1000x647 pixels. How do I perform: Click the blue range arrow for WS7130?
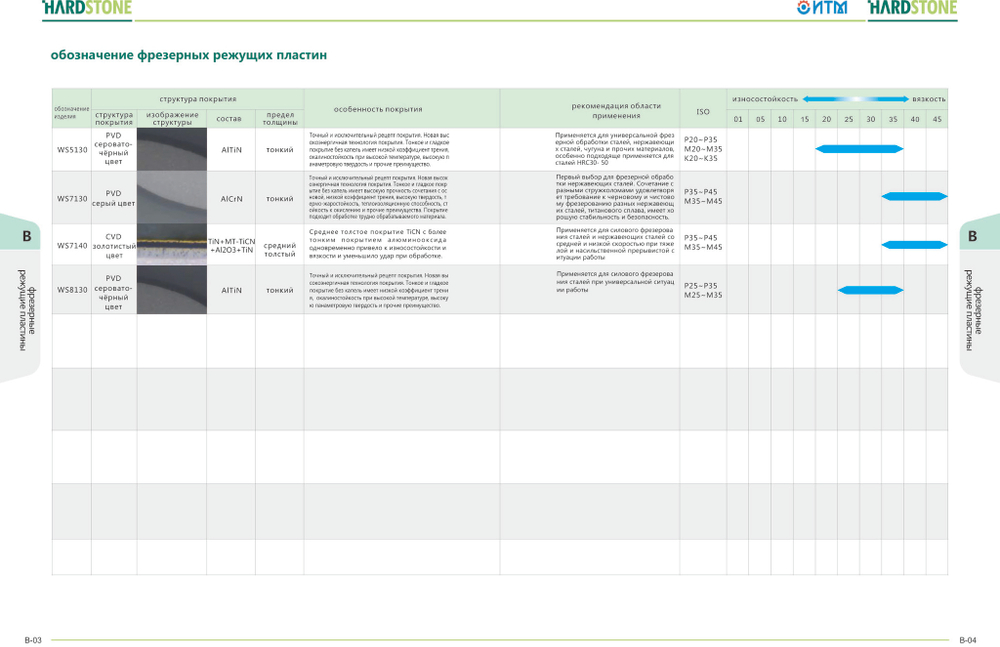point(913,196)
